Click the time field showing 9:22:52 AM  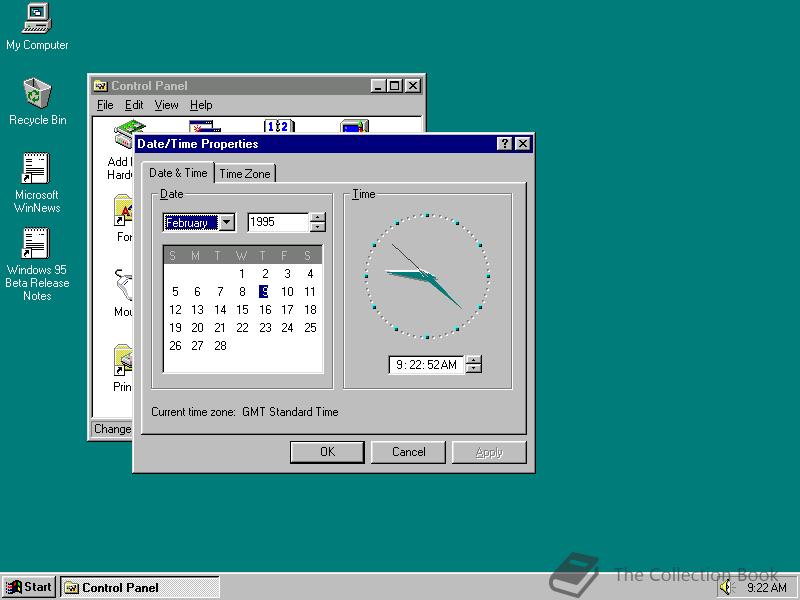pos(427,365)
